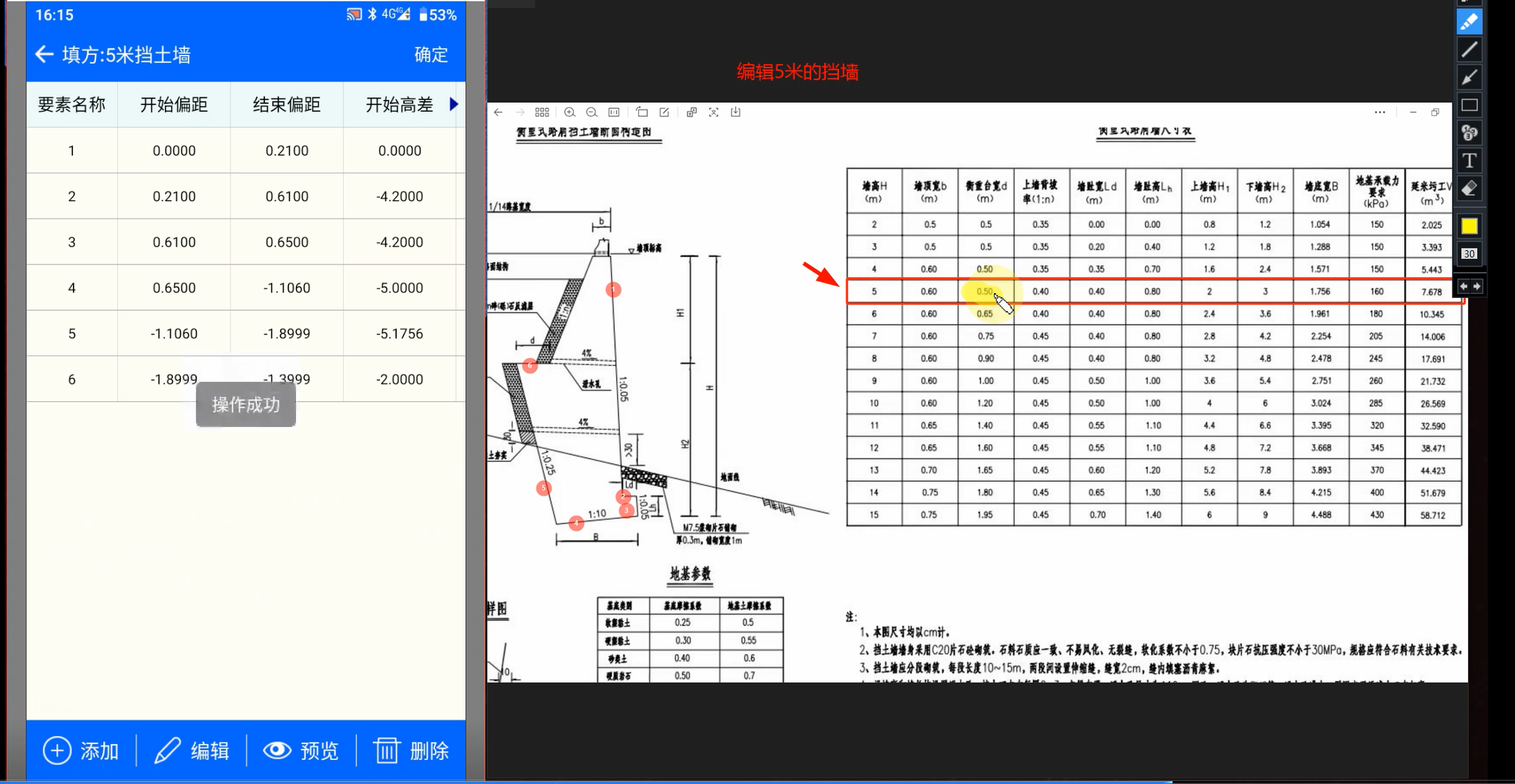This screenshot has width=1515, height=784.
Task: Tap the -5.1756 start height cell
Action: click(400, 333)
